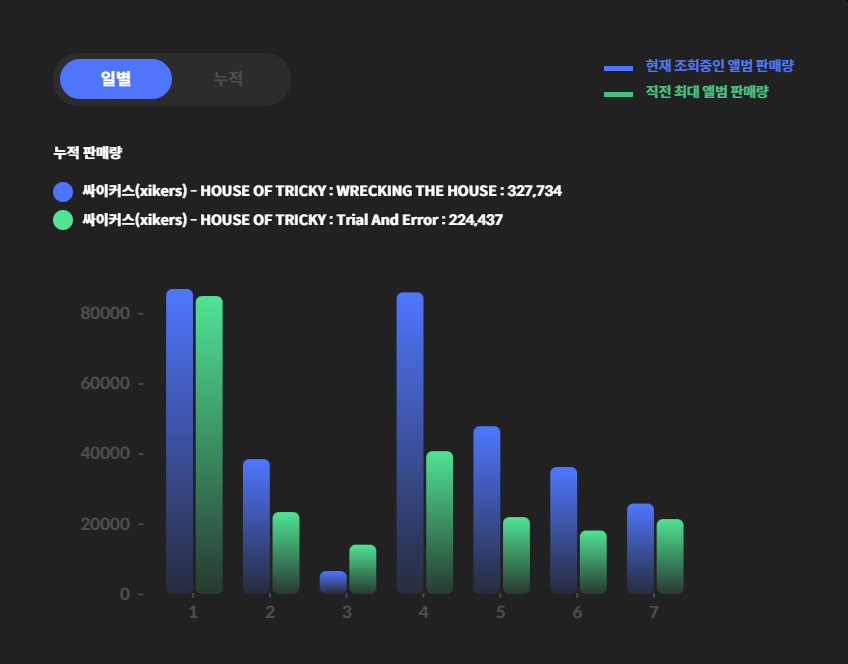
Task: Click the green bar for day 6
Action: pos(593,562)
